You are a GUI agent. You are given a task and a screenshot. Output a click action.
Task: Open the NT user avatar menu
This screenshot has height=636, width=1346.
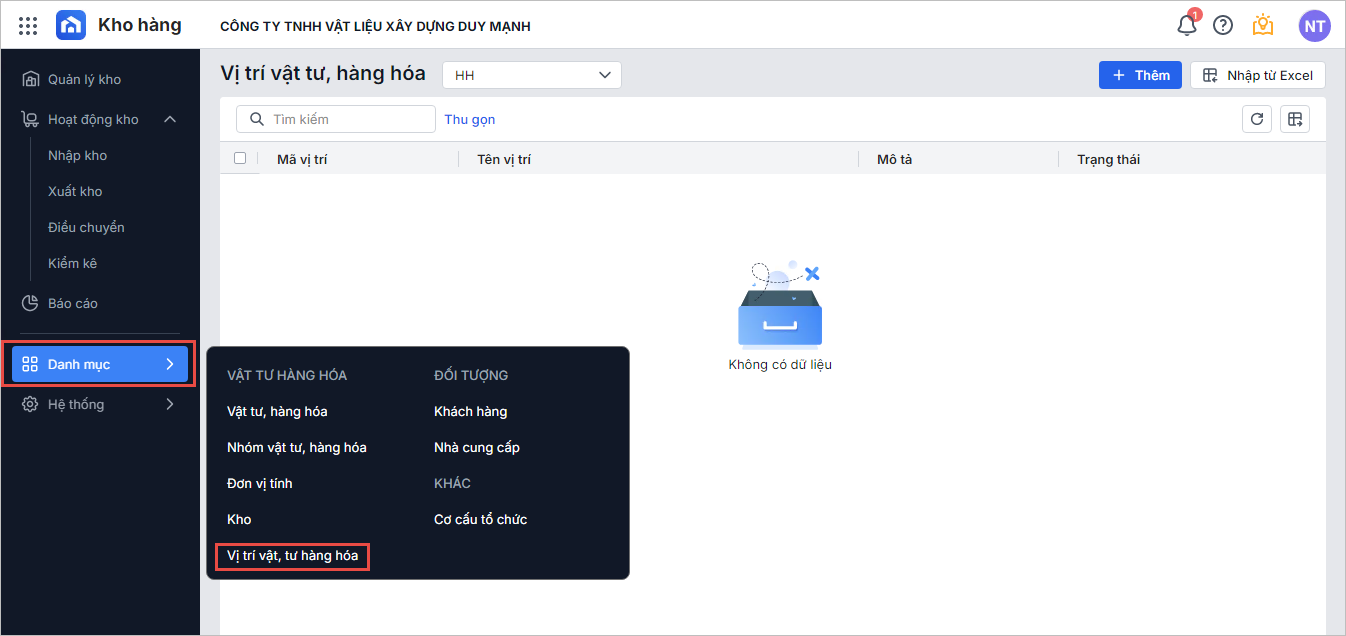coord(1314,26)
